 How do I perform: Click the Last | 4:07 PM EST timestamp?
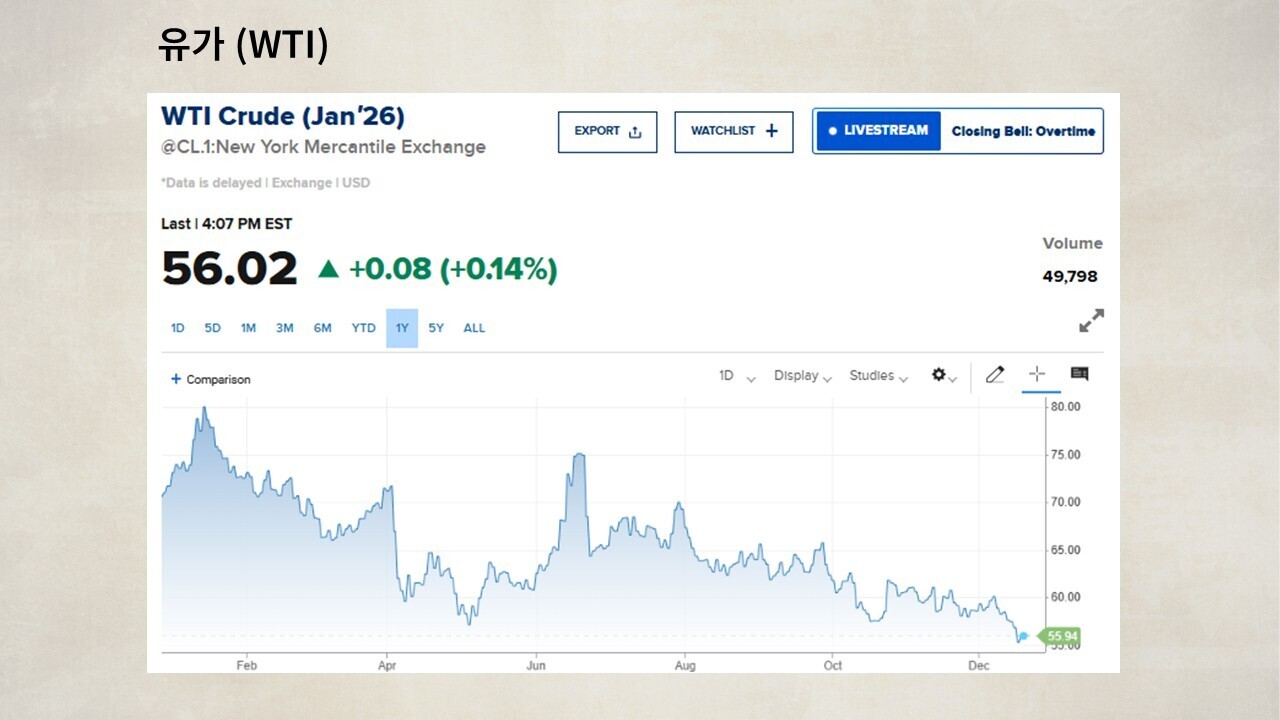tap(227, 224)
